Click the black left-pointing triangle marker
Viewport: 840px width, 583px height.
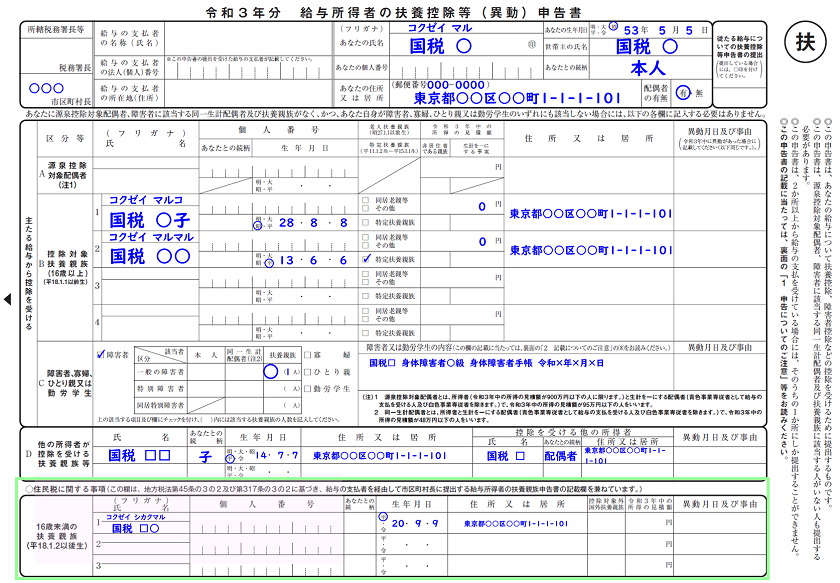click(x=8, y=298)
